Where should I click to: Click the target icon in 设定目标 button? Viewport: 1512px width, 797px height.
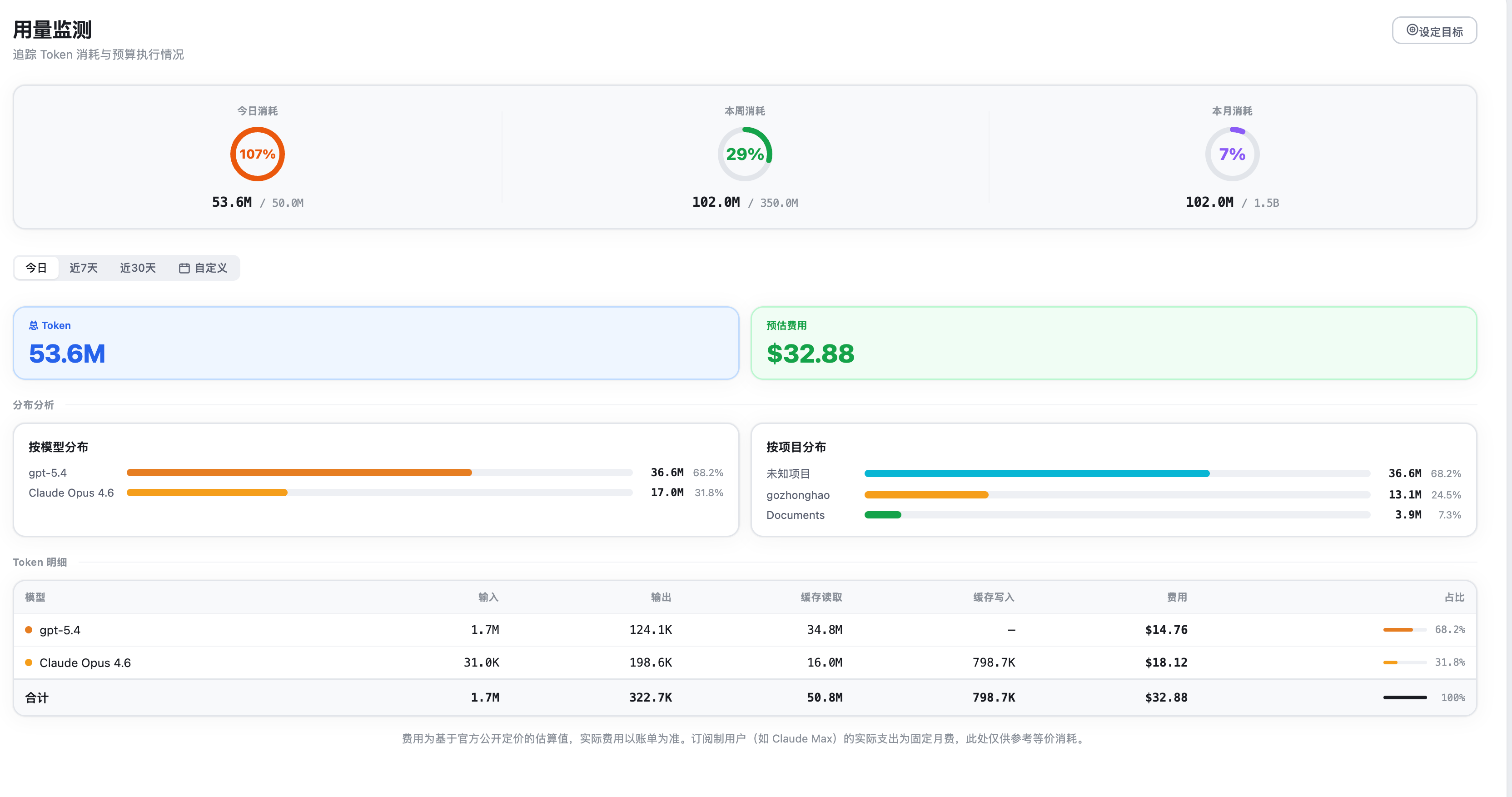[x=1412, y=30]
